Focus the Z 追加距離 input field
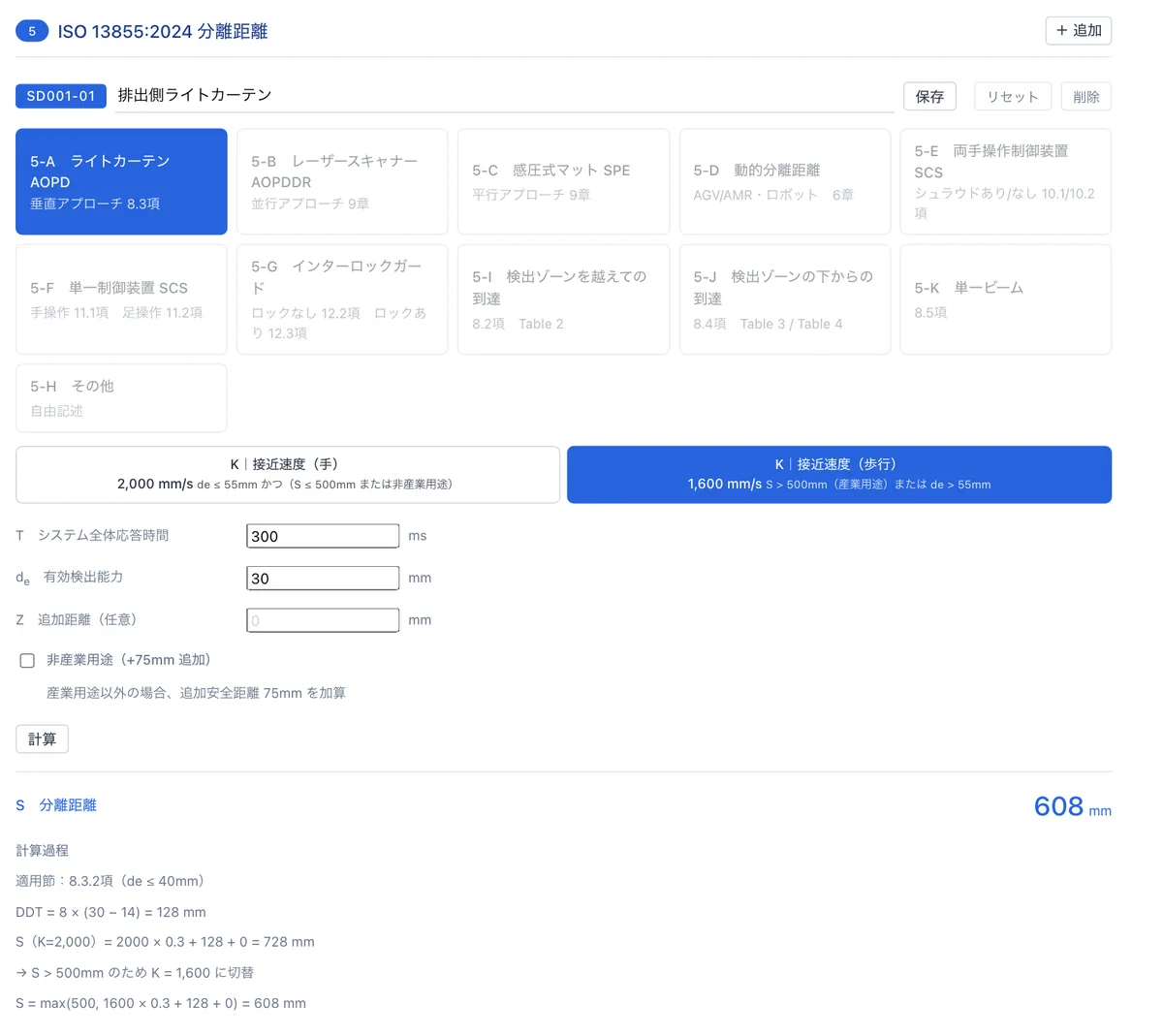 click(323, 620)
